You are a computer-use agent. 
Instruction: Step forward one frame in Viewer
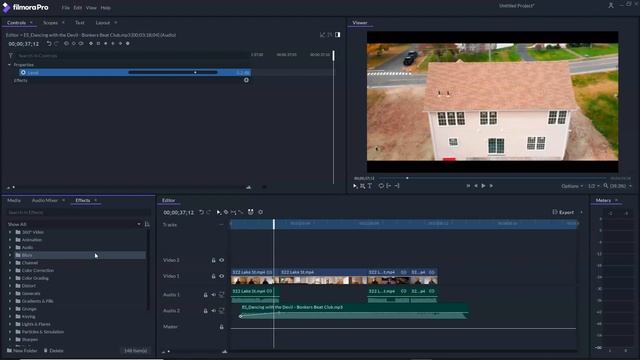[491, 186]
